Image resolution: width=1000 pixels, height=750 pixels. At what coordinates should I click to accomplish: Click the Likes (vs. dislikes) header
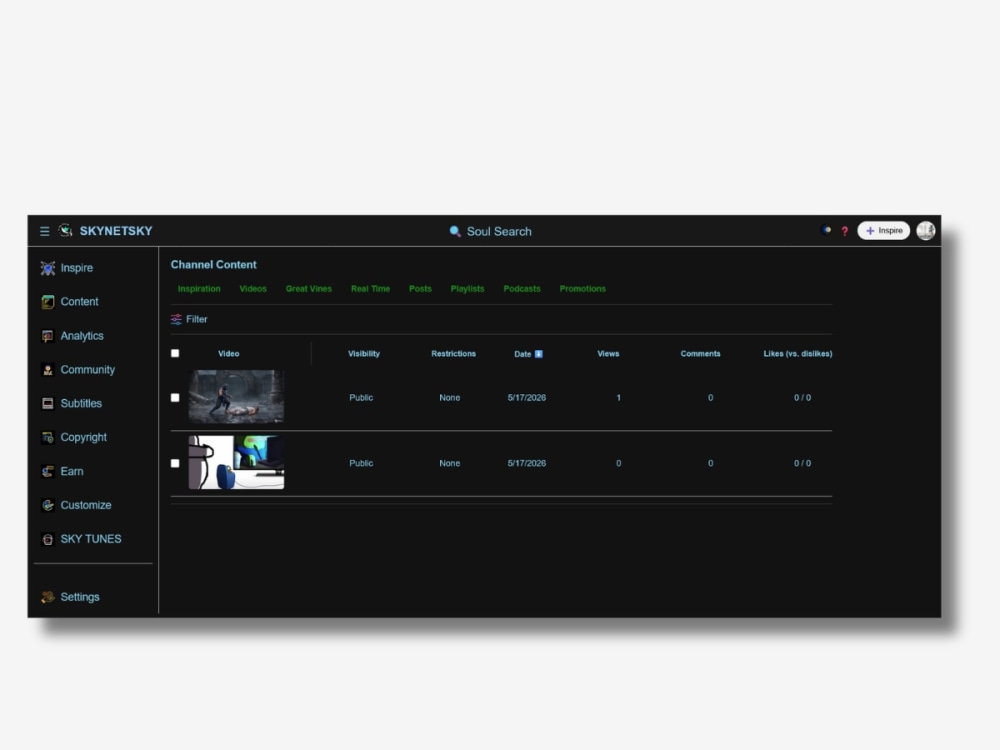(x=798, y=354)
